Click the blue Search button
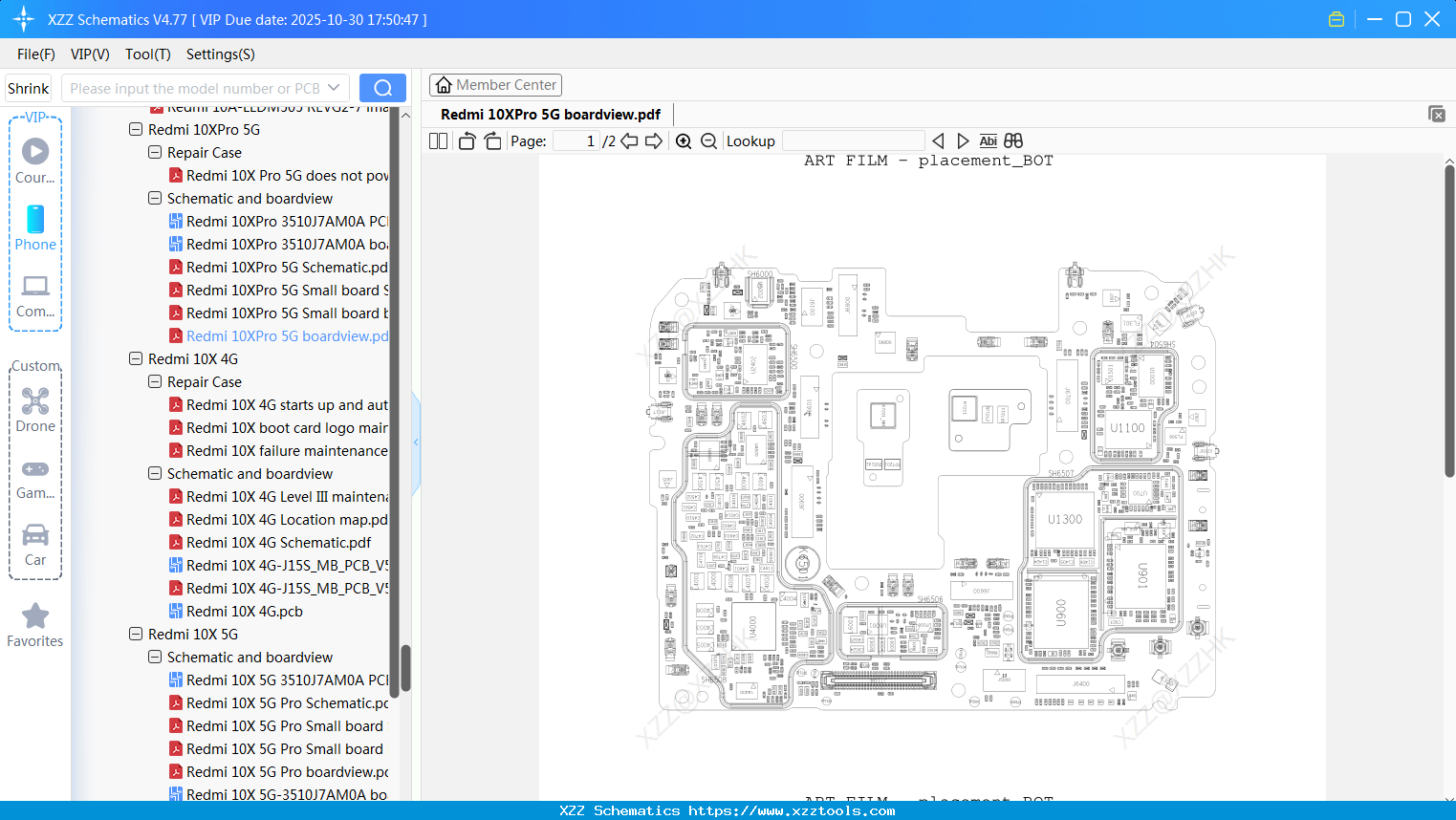 coord(382,87)
